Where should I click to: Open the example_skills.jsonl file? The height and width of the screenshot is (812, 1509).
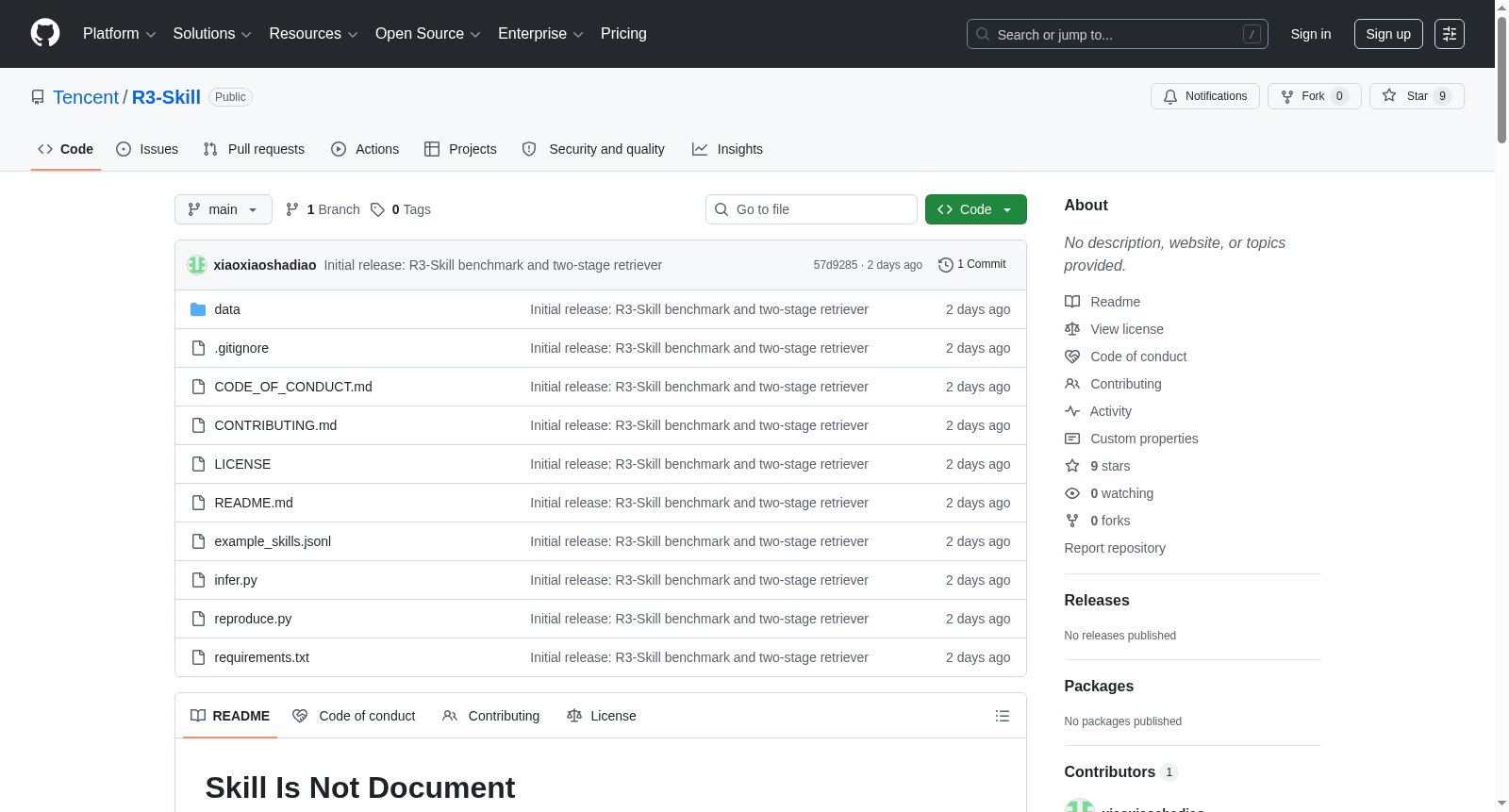tap(273, 541)
